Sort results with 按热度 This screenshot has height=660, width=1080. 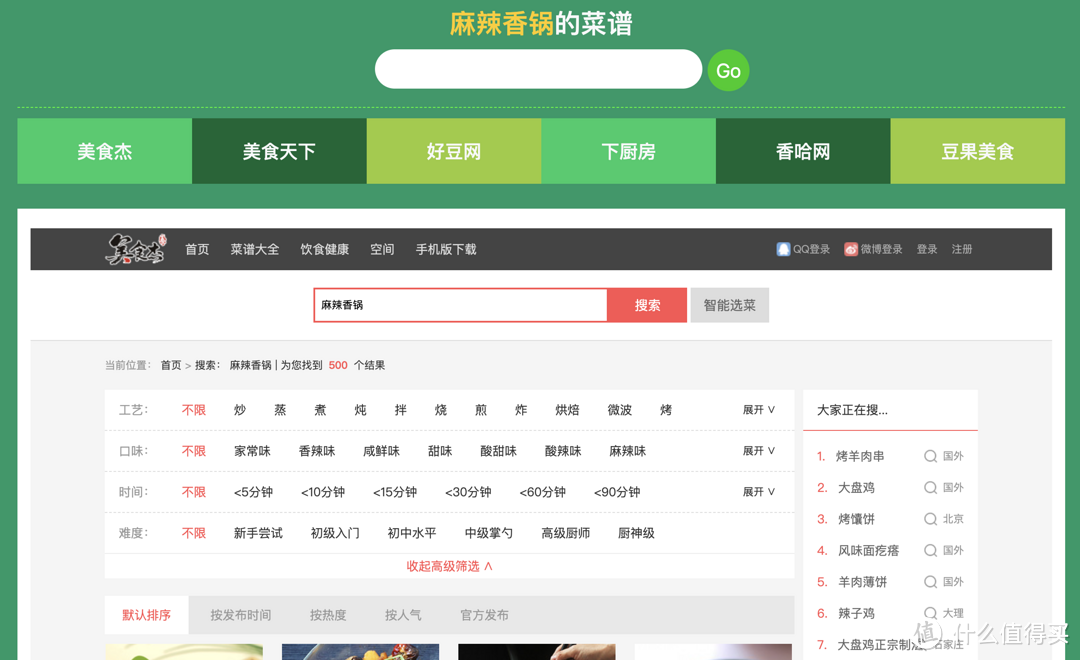tap(328, 615)
